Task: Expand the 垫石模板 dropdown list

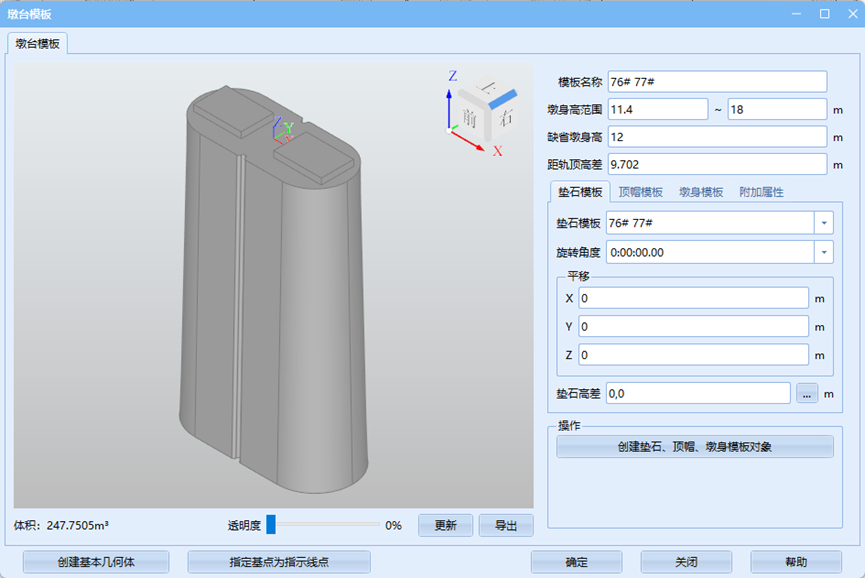Action: pyautogui.click(x=824, y=222)
